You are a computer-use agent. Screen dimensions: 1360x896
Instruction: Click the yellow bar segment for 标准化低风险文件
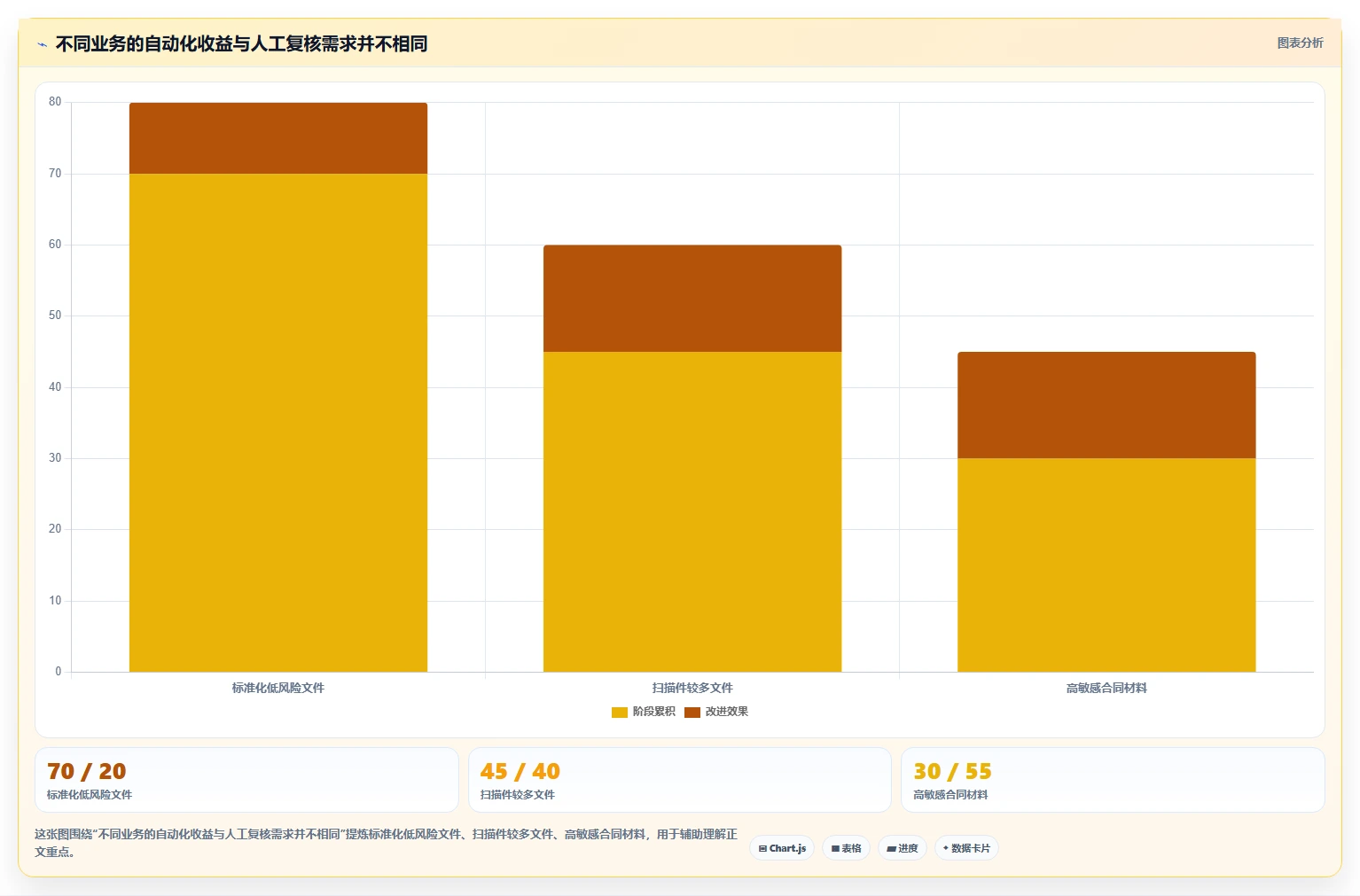278,423
